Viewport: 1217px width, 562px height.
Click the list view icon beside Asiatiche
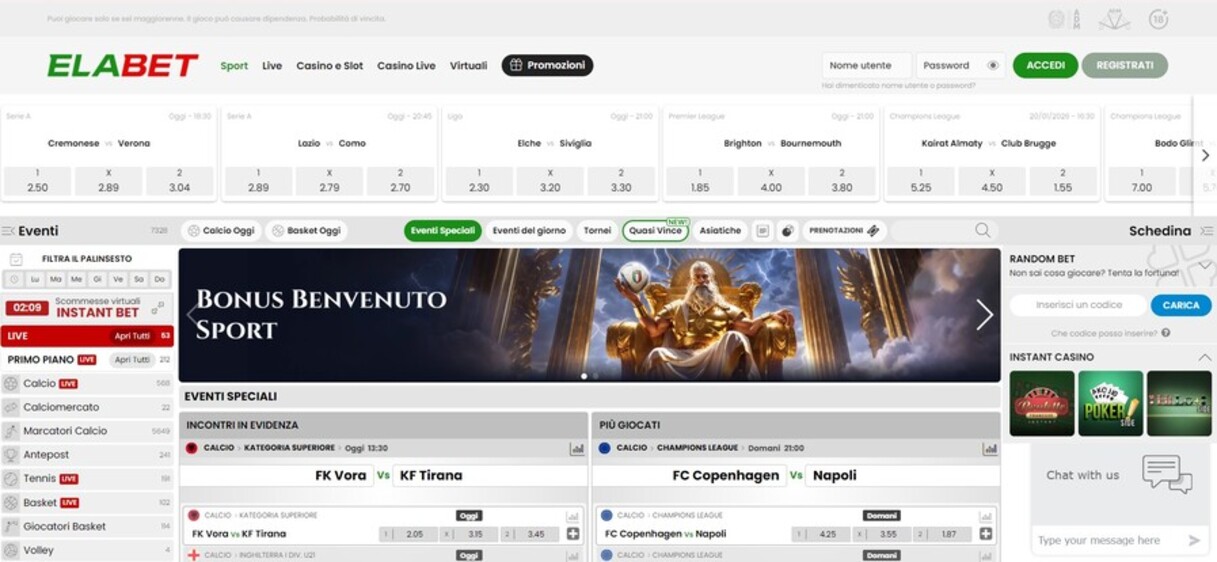coord(763,231)
